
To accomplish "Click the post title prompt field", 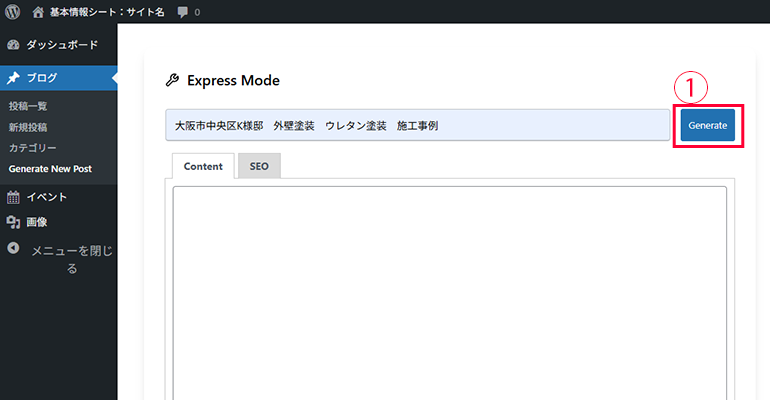I will pyautogui.click(x=417, y=126).
